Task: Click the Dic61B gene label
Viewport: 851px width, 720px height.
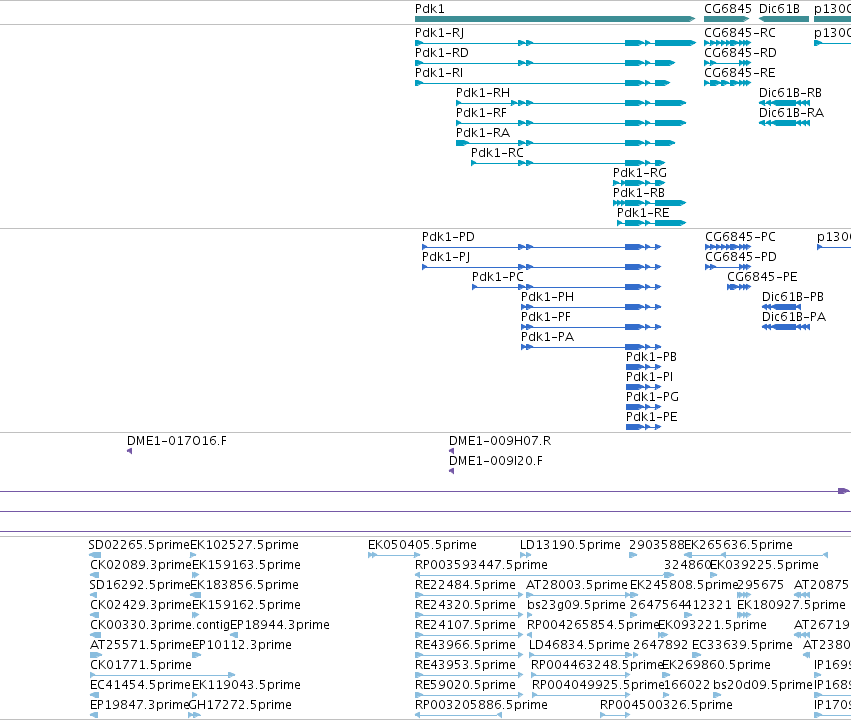Action: pyautogui.click(x=779, y=9)
